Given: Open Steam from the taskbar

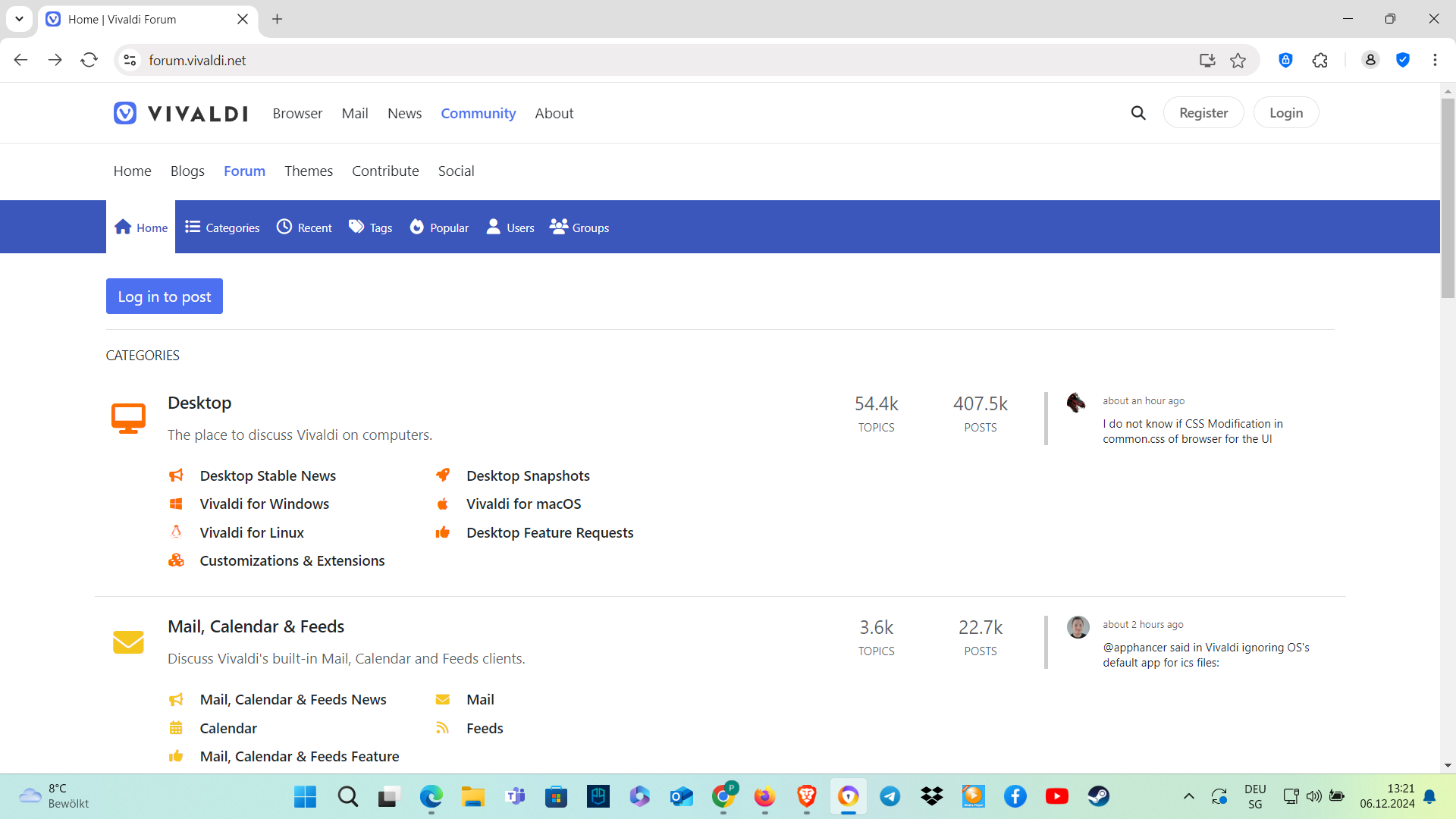Looking at the screenshot, I should (1098, 796).
